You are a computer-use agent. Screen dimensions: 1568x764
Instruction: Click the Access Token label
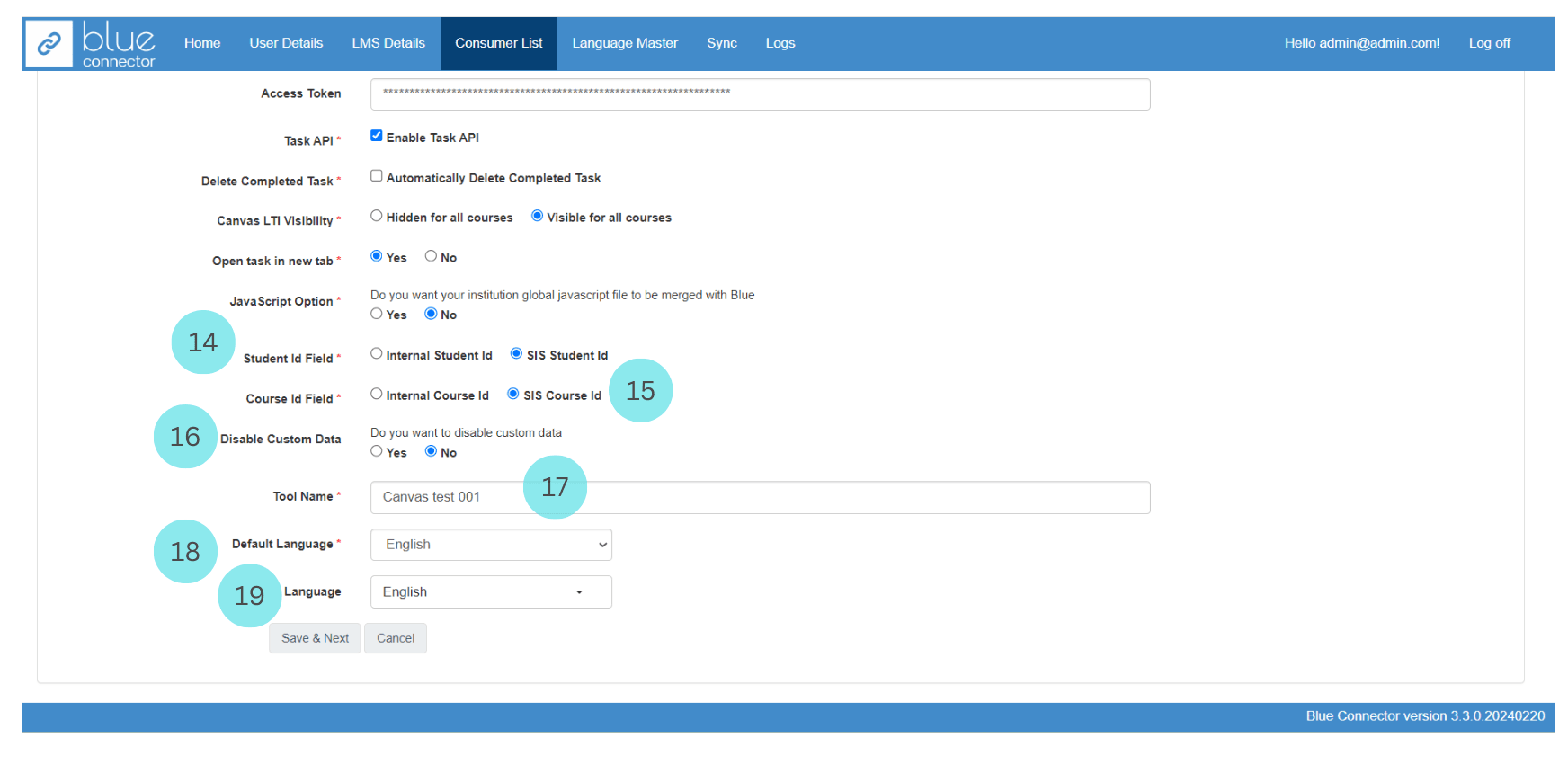point(301,93)
